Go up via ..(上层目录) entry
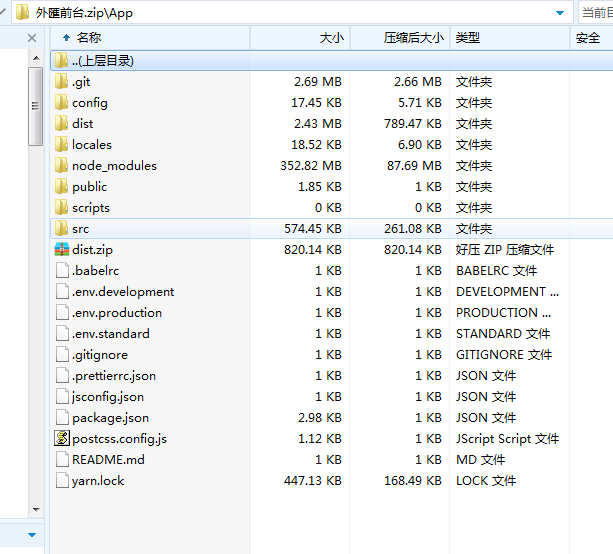Screen dimensions: 613x554 [102, 61]
